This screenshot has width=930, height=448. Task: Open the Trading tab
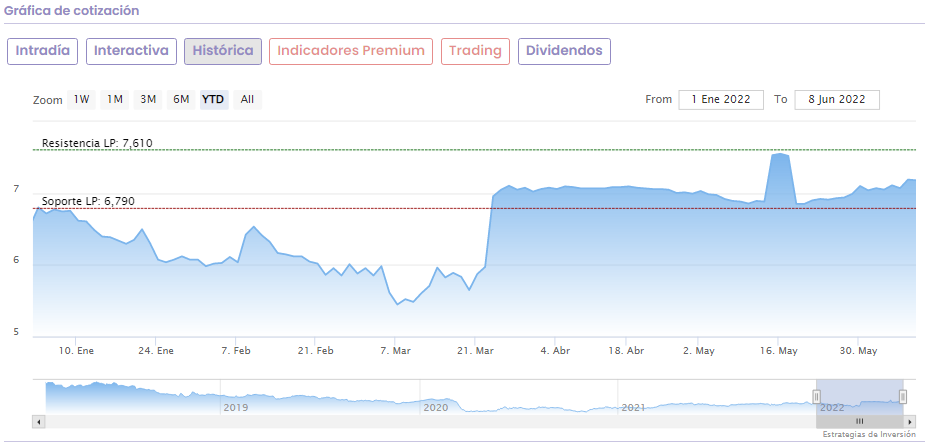coord(475,51)
